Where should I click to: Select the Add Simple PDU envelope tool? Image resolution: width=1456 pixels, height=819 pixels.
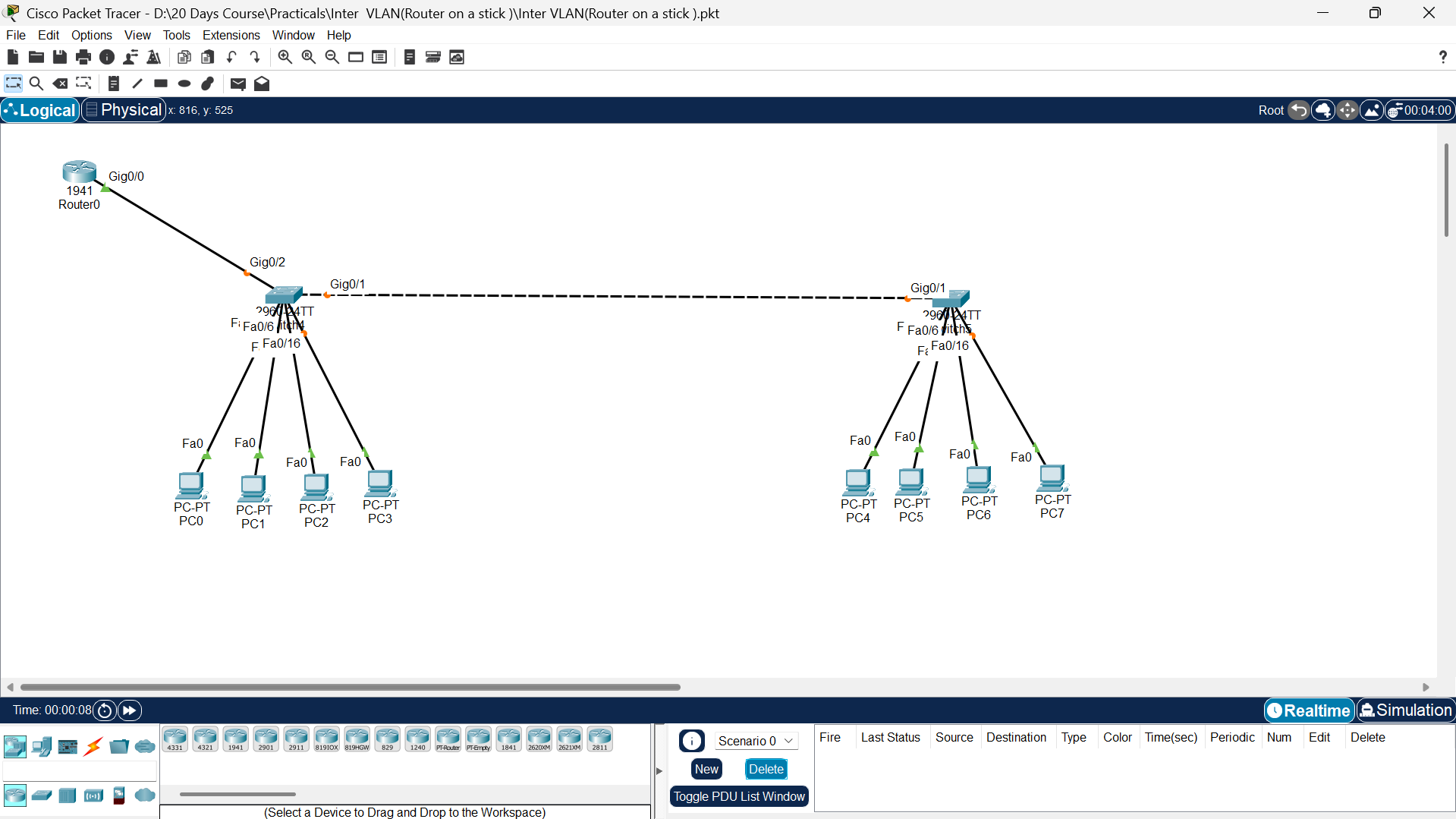(x=237, y=83)
